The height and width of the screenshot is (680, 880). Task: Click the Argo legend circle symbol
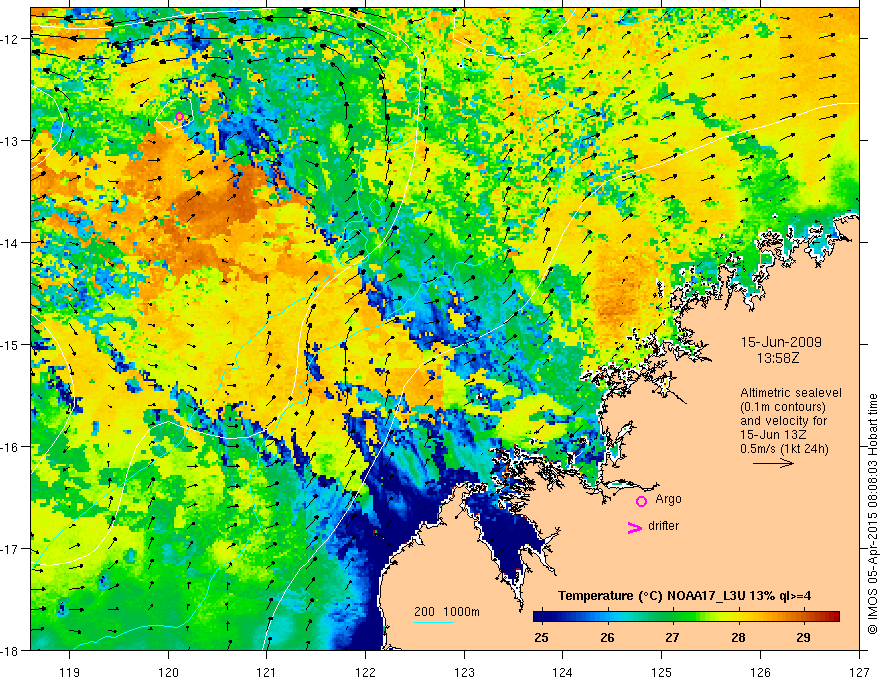[641, 501]
